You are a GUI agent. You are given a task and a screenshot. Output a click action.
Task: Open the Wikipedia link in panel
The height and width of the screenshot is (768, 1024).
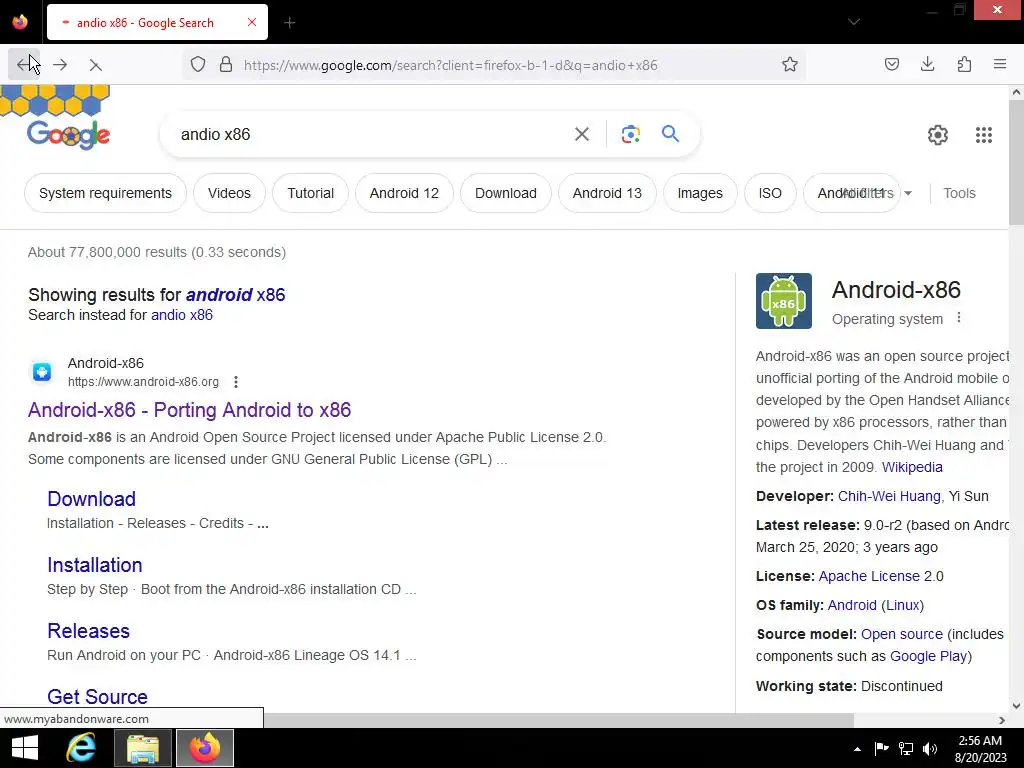[912, 467]
